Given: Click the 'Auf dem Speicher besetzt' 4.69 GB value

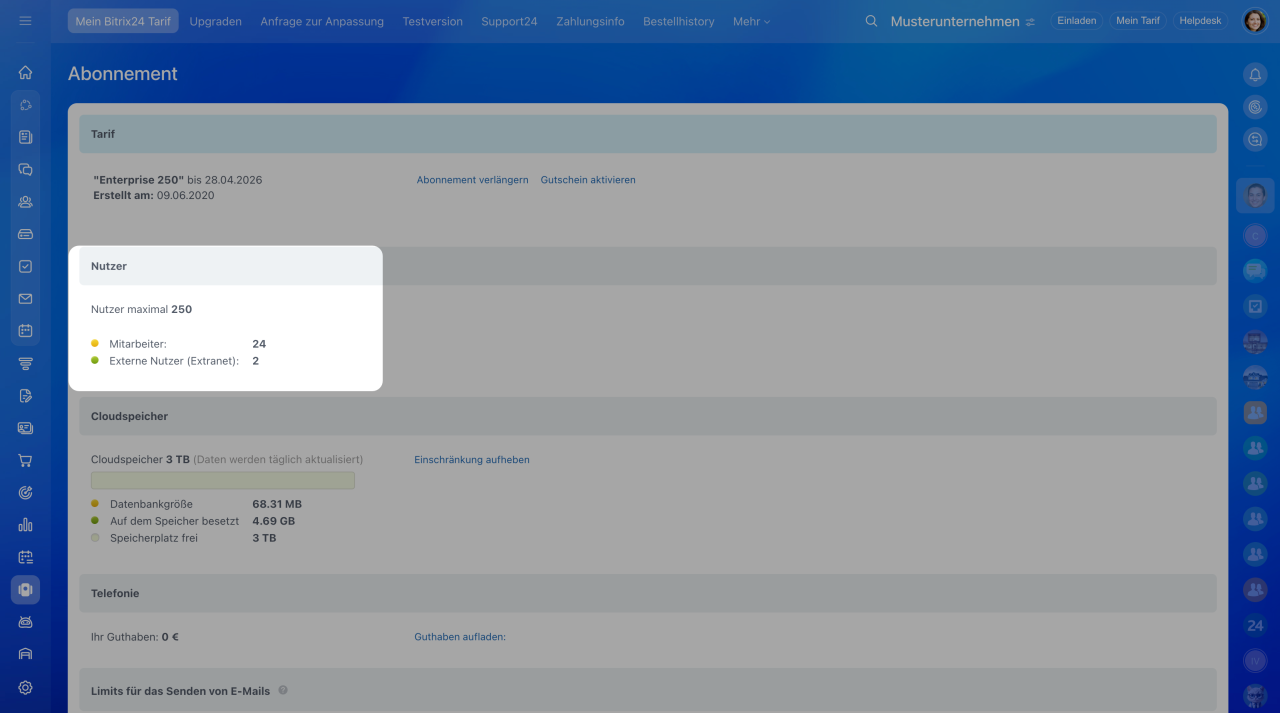Looking at the screenshot, I should pos(273,521).
